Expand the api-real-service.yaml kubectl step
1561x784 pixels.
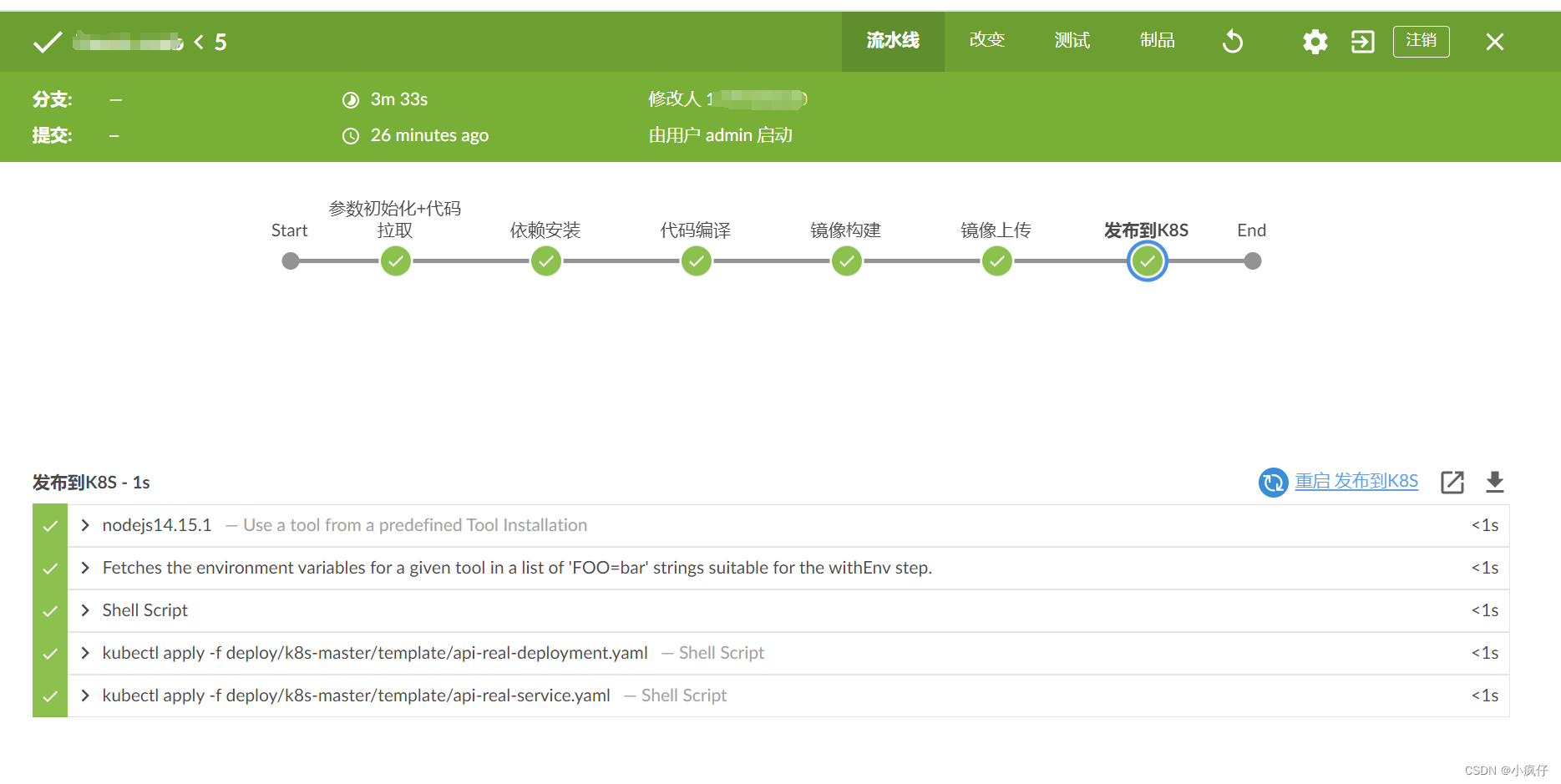pos(85,695)
